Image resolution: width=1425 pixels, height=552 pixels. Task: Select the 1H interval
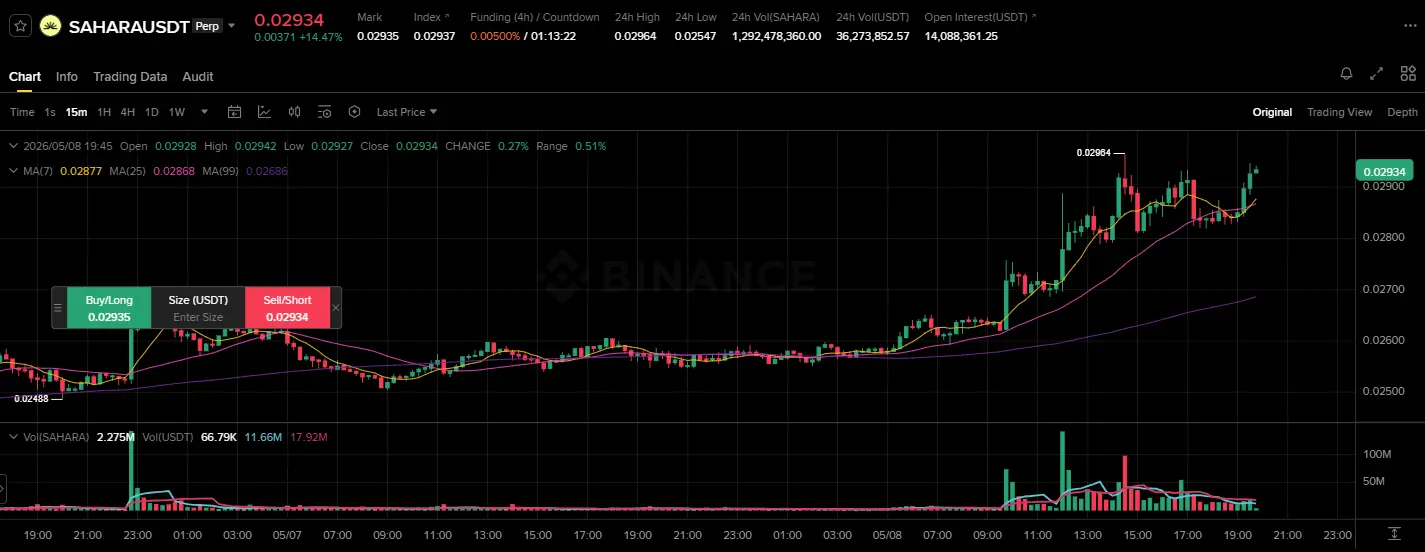click(104, 112)
